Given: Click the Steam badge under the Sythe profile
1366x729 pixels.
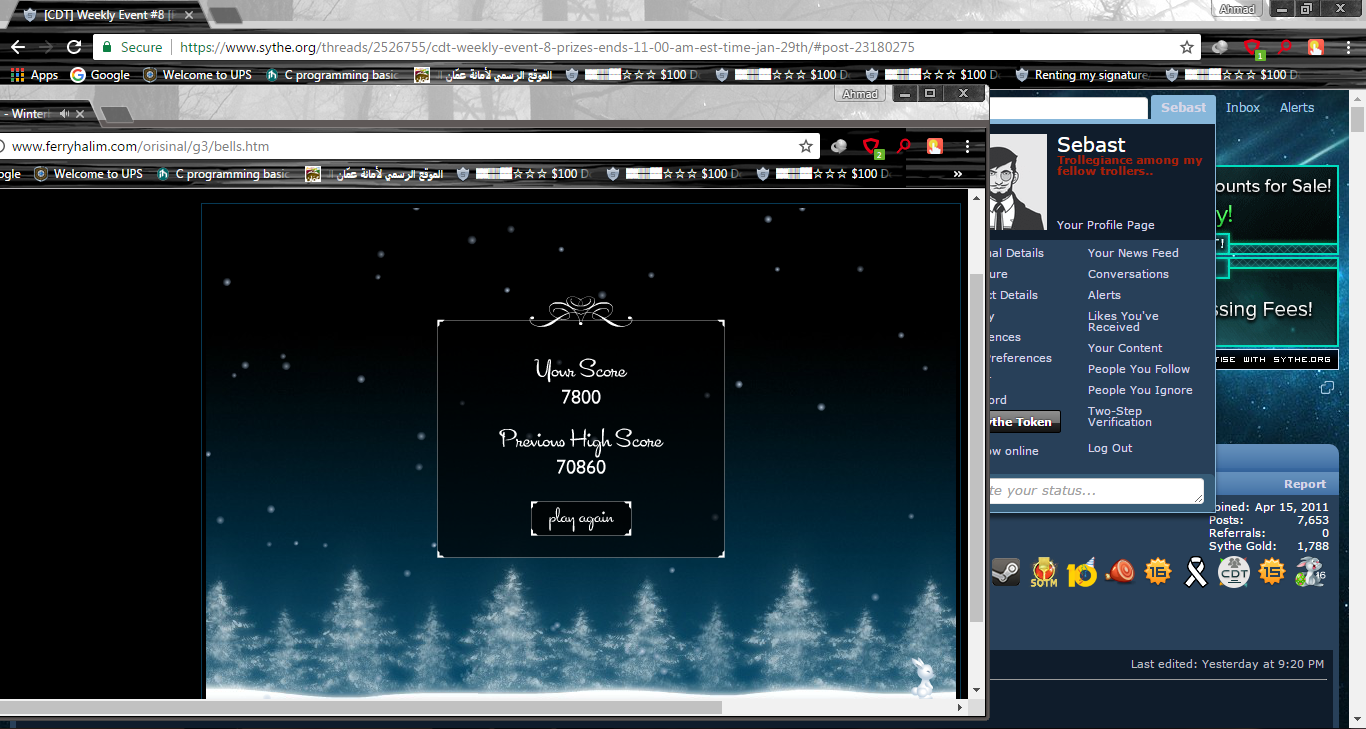Looking at the screenshot, I should coord(1005,572).
